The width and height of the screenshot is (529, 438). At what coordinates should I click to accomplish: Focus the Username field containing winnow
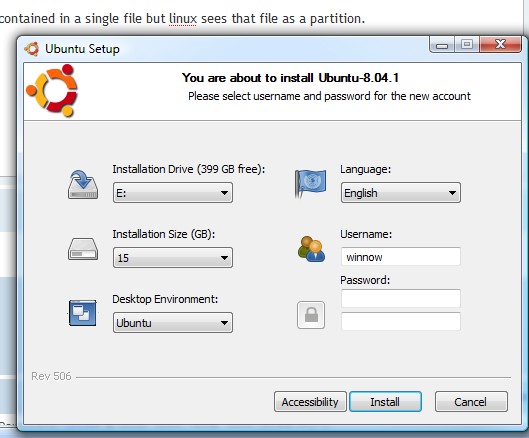[x=401, y=257]
